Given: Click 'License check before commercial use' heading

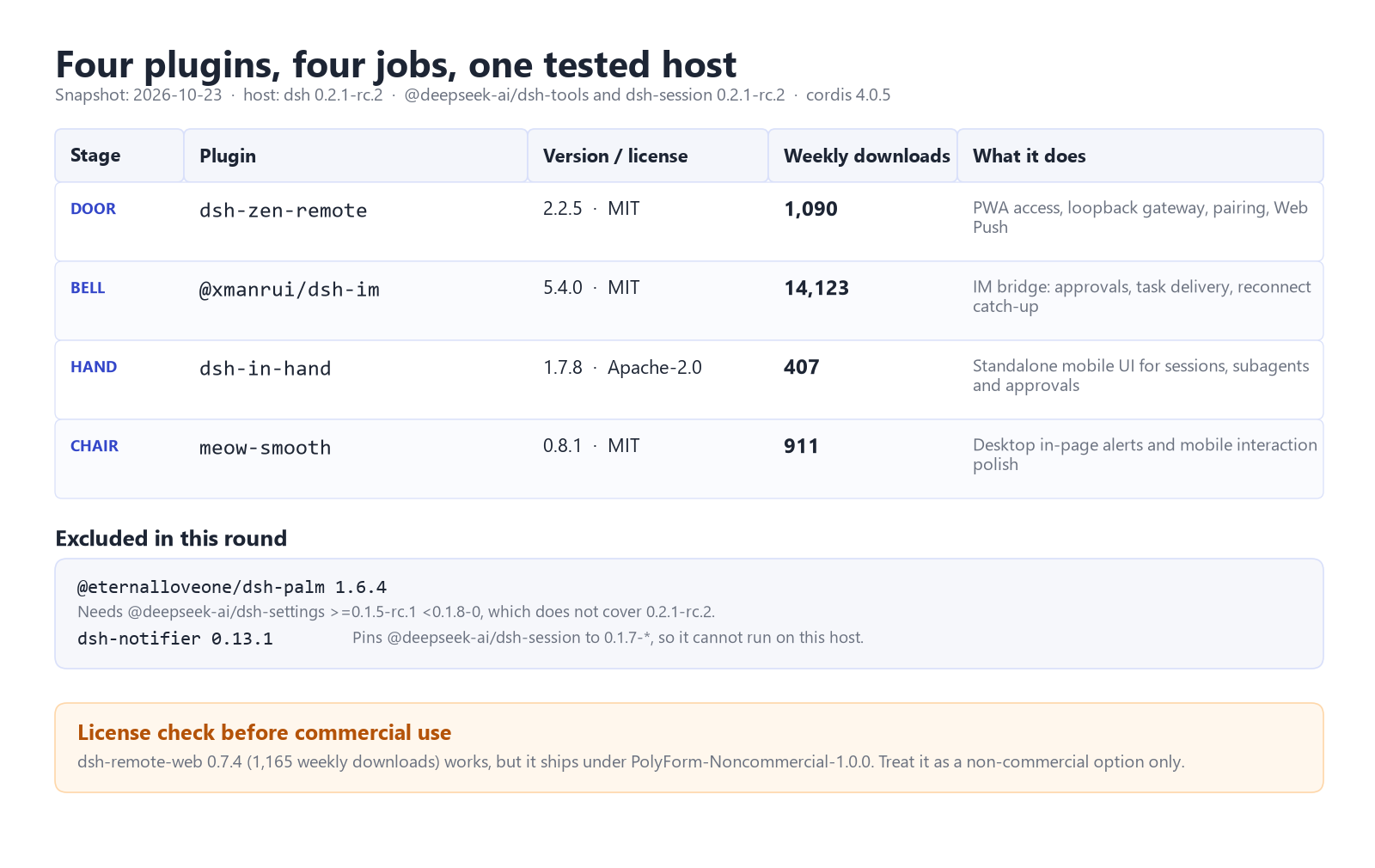Looking at the screenshot, I should pyautogui.click(x=265, y=732).
